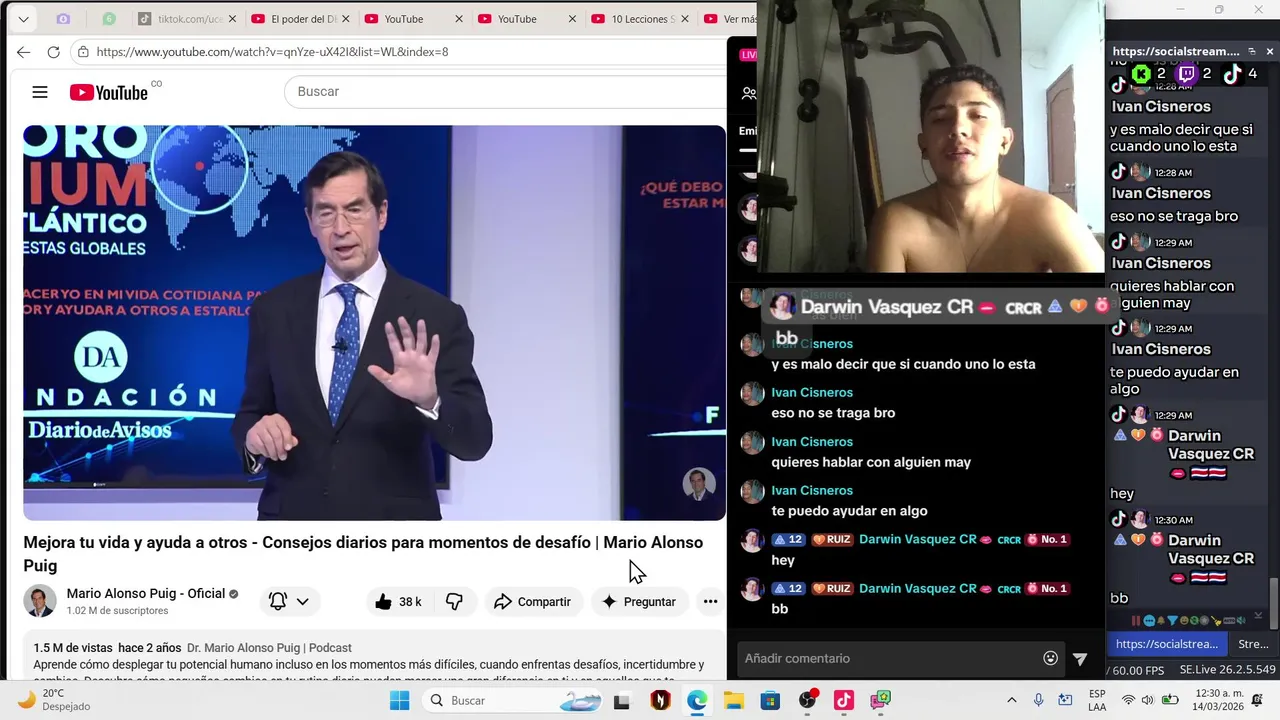
Task: Click '1.5 M de vistas' text
Action: click(x=73, y=648)
